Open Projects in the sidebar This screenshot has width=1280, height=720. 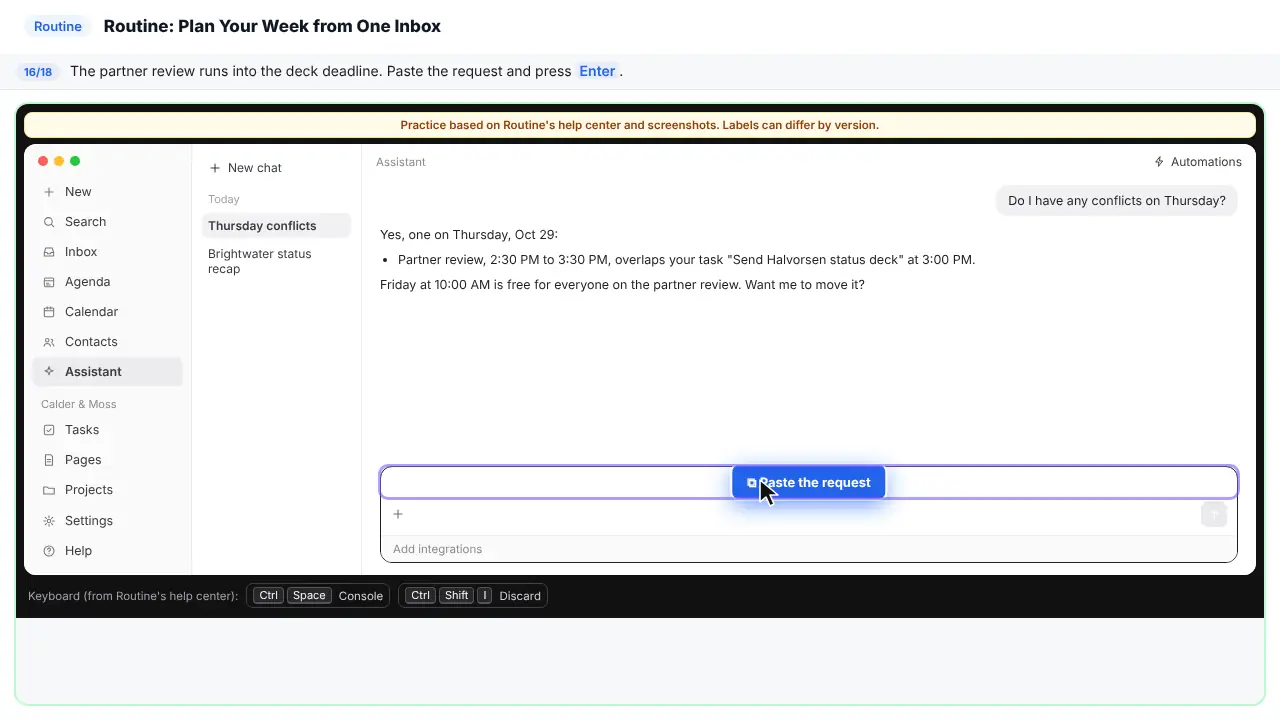pos(108,490)
